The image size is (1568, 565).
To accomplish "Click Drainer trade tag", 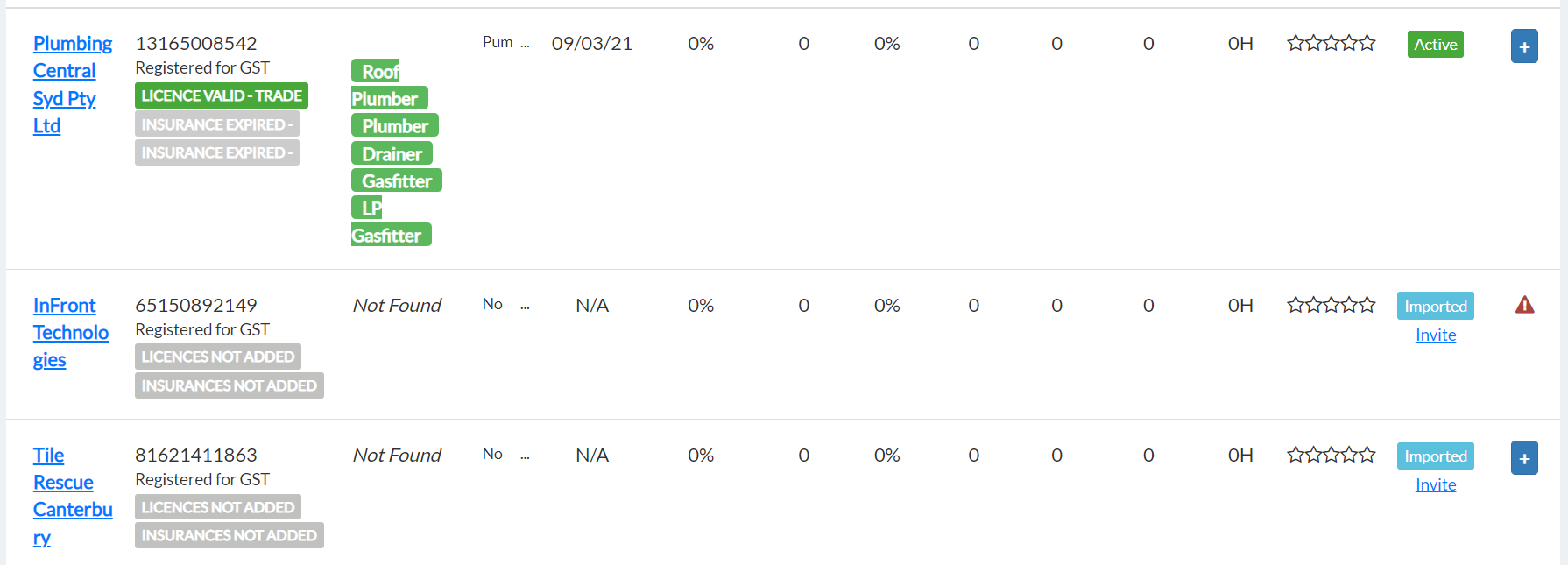I will coord(392,154).
